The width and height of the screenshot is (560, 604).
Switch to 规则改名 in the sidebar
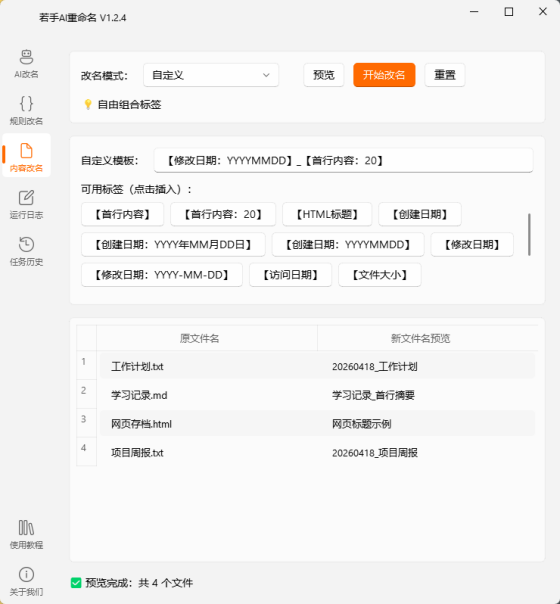tap(26, 111)
